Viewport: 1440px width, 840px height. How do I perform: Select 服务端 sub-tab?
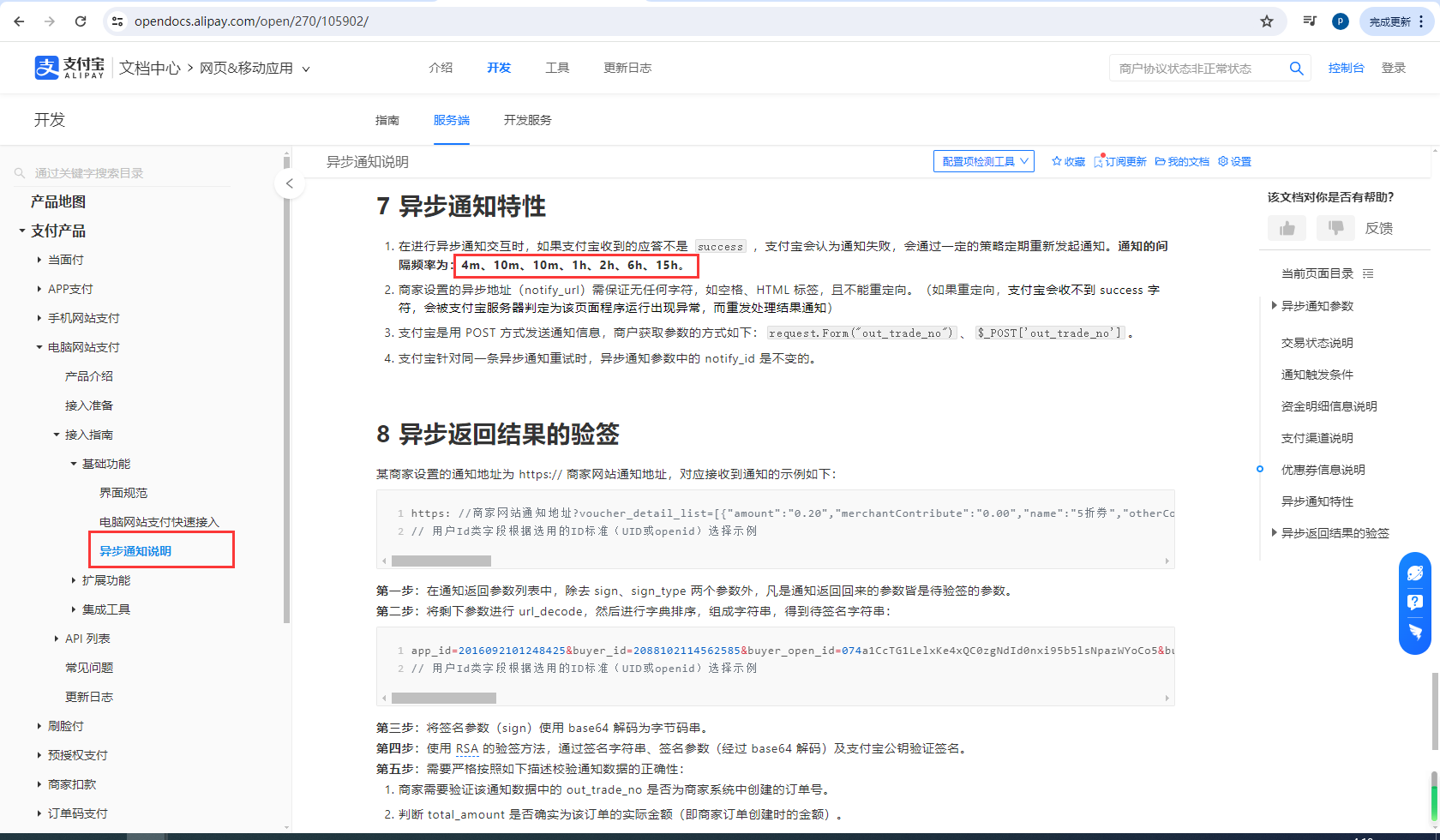pyautogui.click(x=452, y=120)
